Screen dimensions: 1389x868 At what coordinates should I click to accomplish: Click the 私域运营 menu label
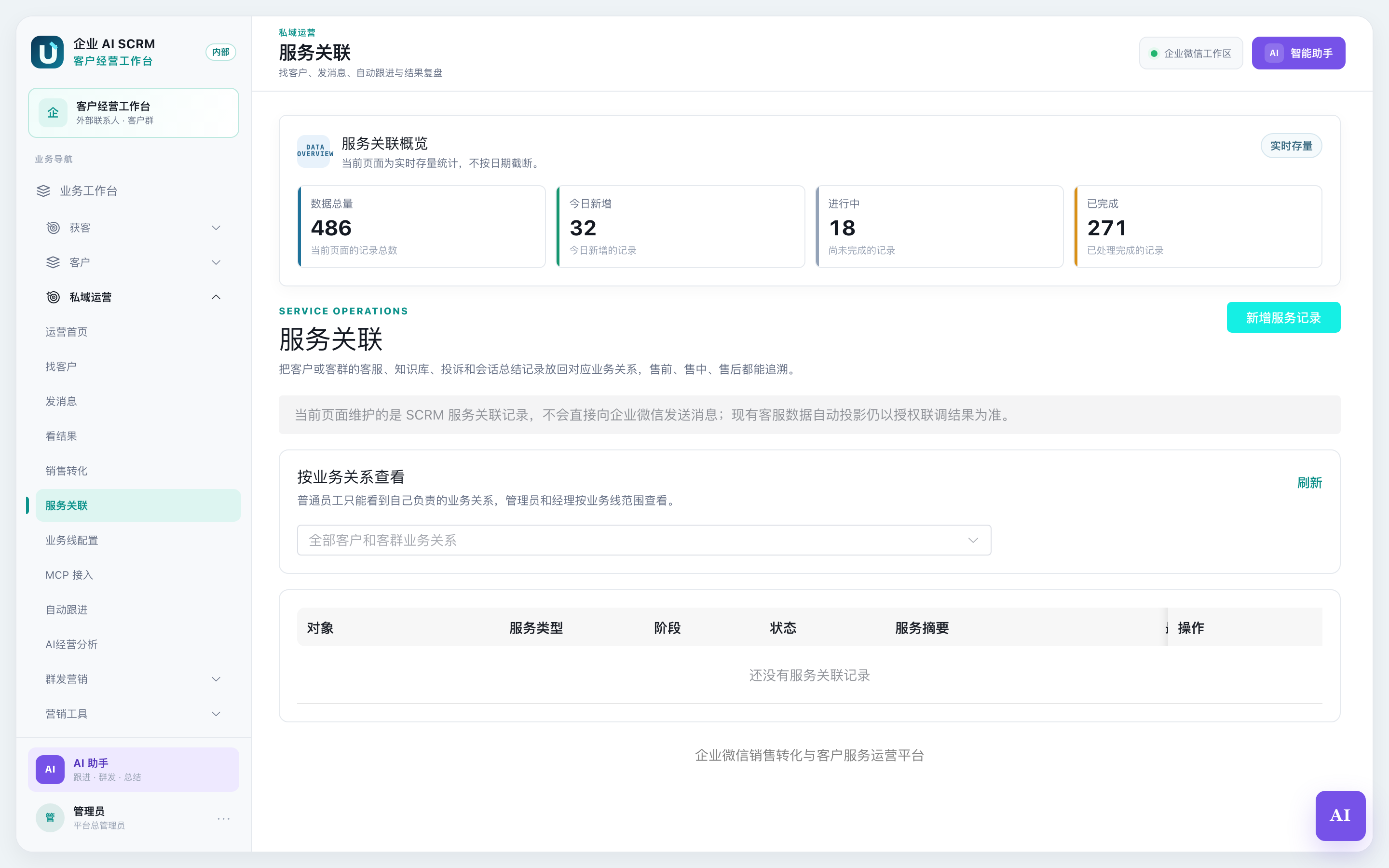91,297
